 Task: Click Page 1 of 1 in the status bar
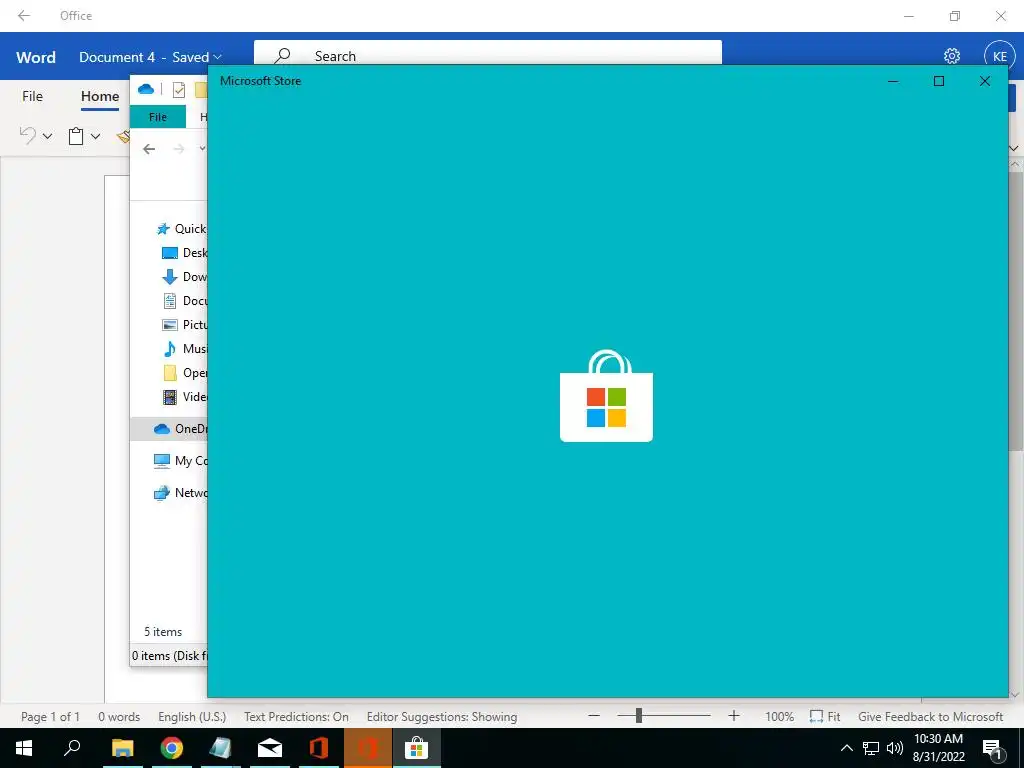(x=50, y=716)
